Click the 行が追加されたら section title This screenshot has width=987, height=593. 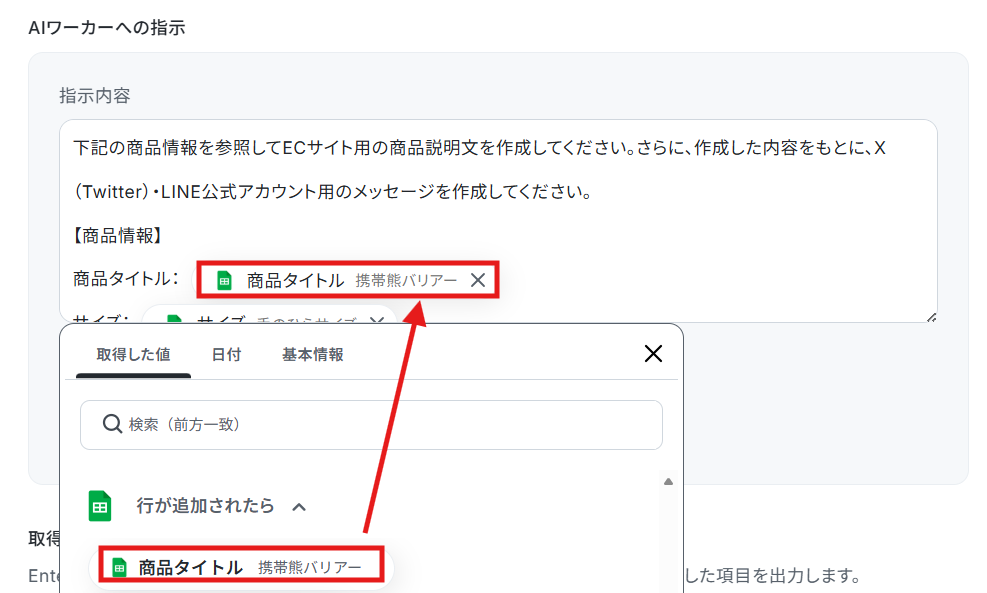206,505
